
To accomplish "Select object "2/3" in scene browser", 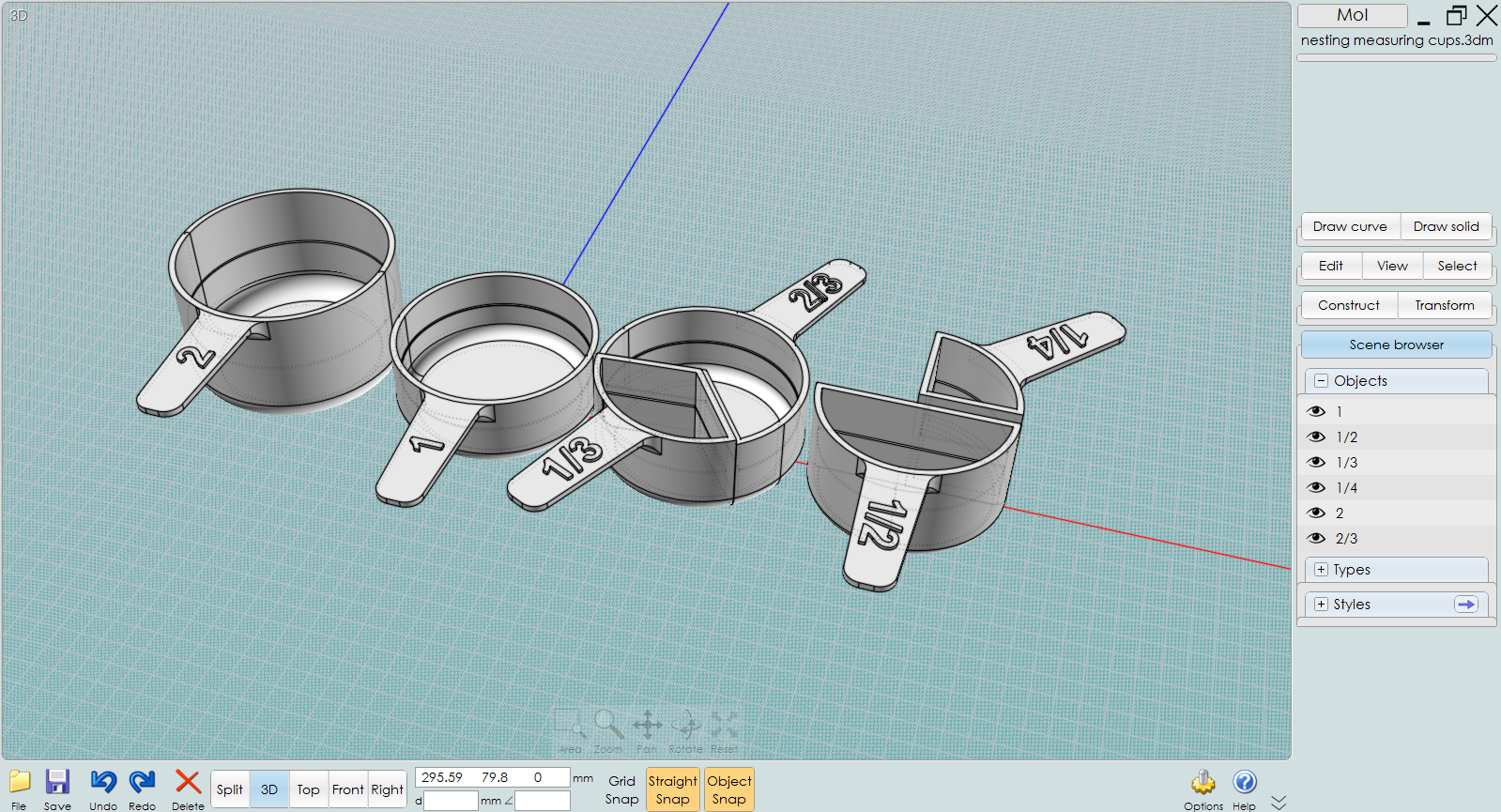I will click(x=1347, y=538).
